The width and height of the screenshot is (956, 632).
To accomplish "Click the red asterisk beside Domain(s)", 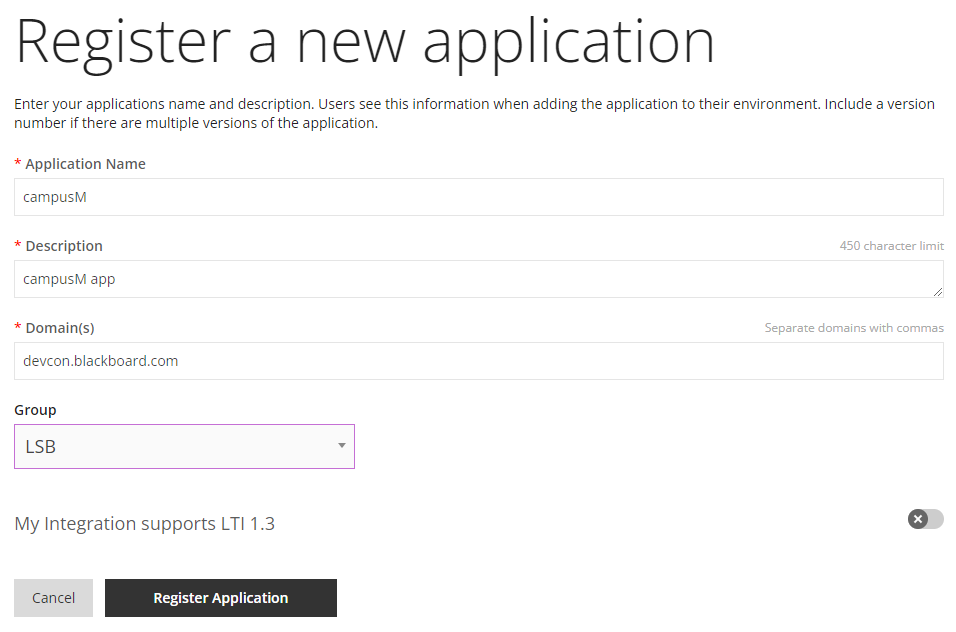I will (x=18, y=328).
